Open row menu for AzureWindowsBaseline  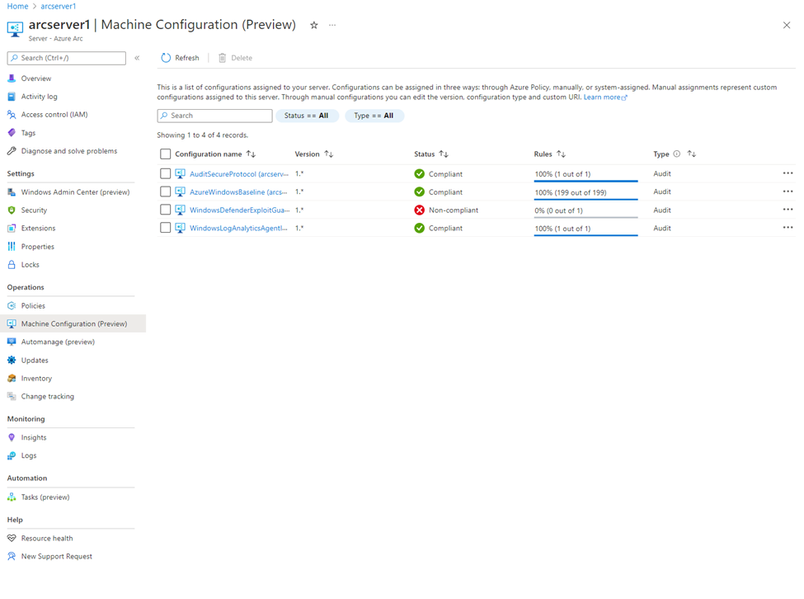[788, 191]
